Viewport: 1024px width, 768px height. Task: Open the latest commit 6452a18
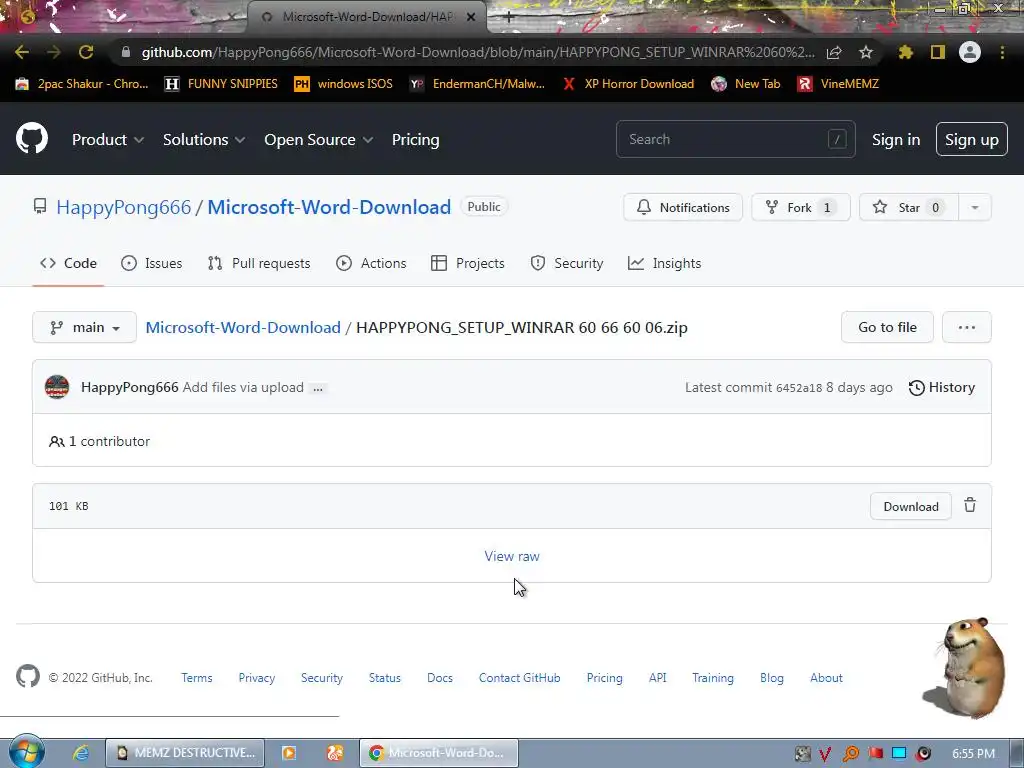pos(799,388)
